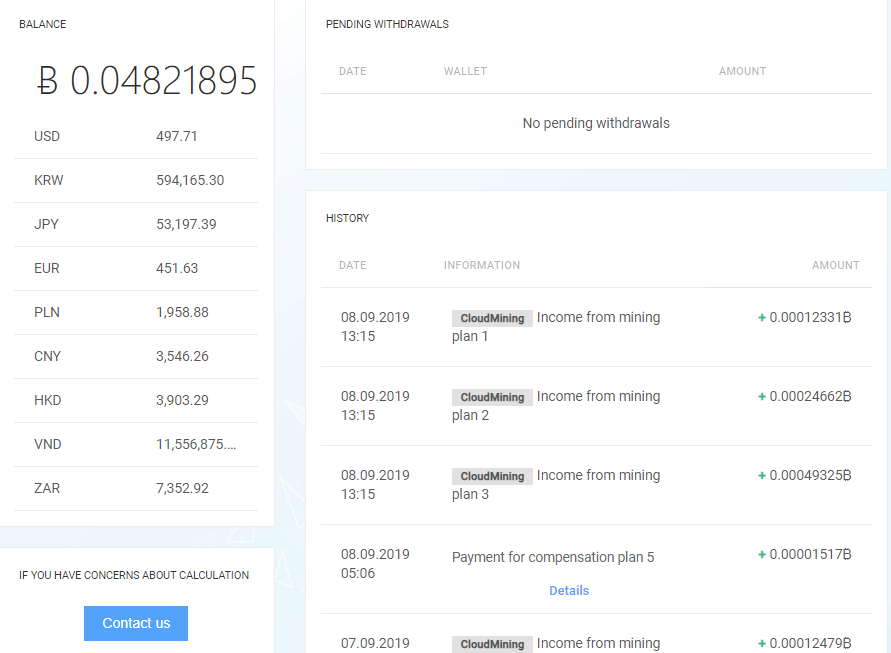Click the 07.09.2019 date entry

click(x=375, y=644)
